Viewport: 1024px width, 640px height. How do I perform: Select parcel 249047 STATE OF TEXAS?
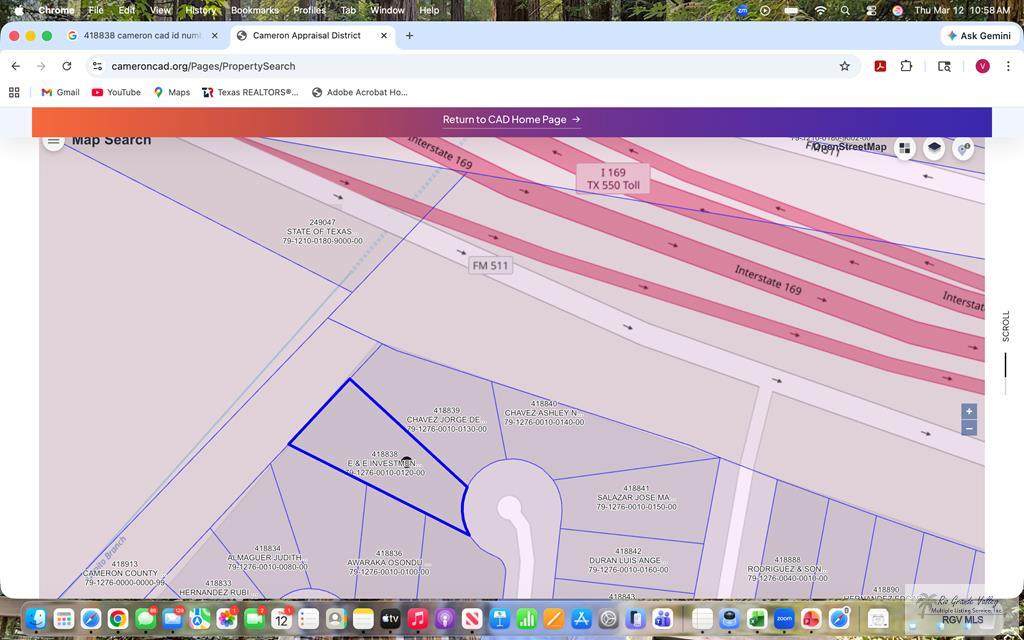pos(323,232)
